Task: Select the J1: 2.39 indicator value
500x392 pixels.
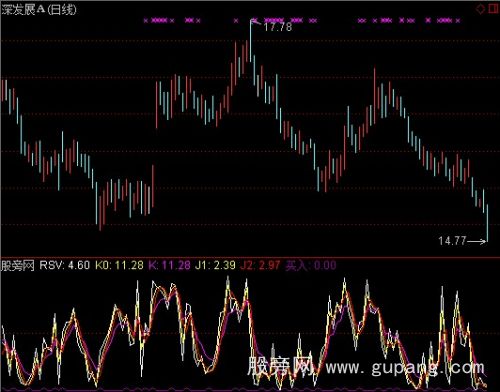Action: (x=215, y=265)
